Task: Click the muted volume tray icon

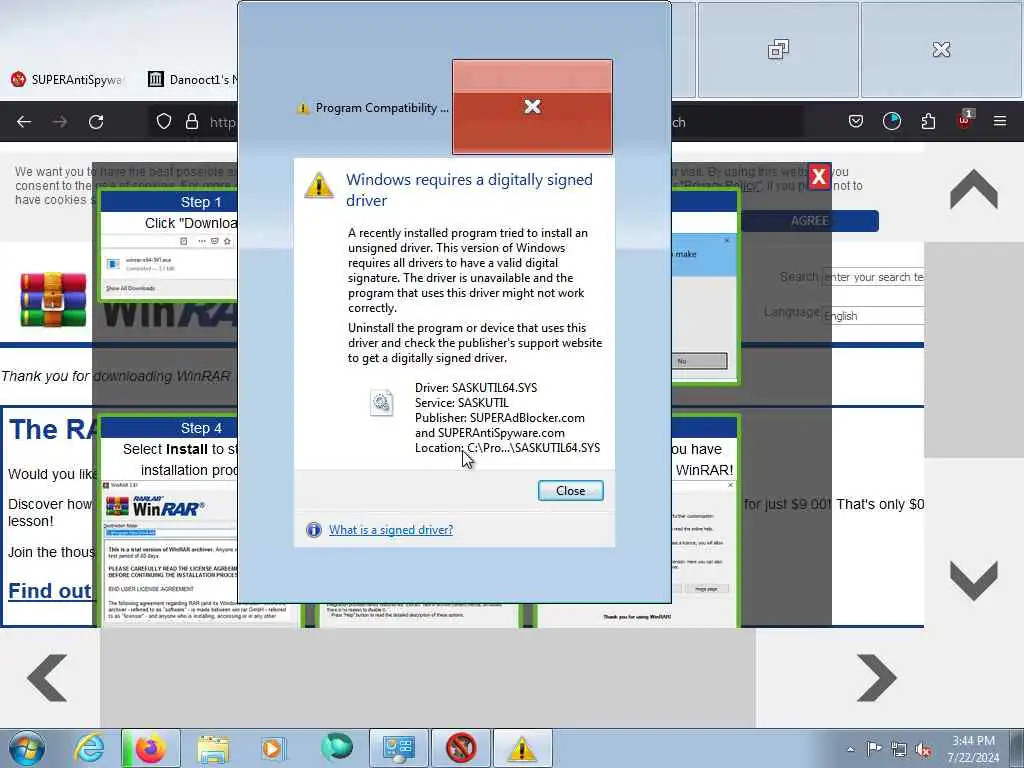Action: (923, 750)
